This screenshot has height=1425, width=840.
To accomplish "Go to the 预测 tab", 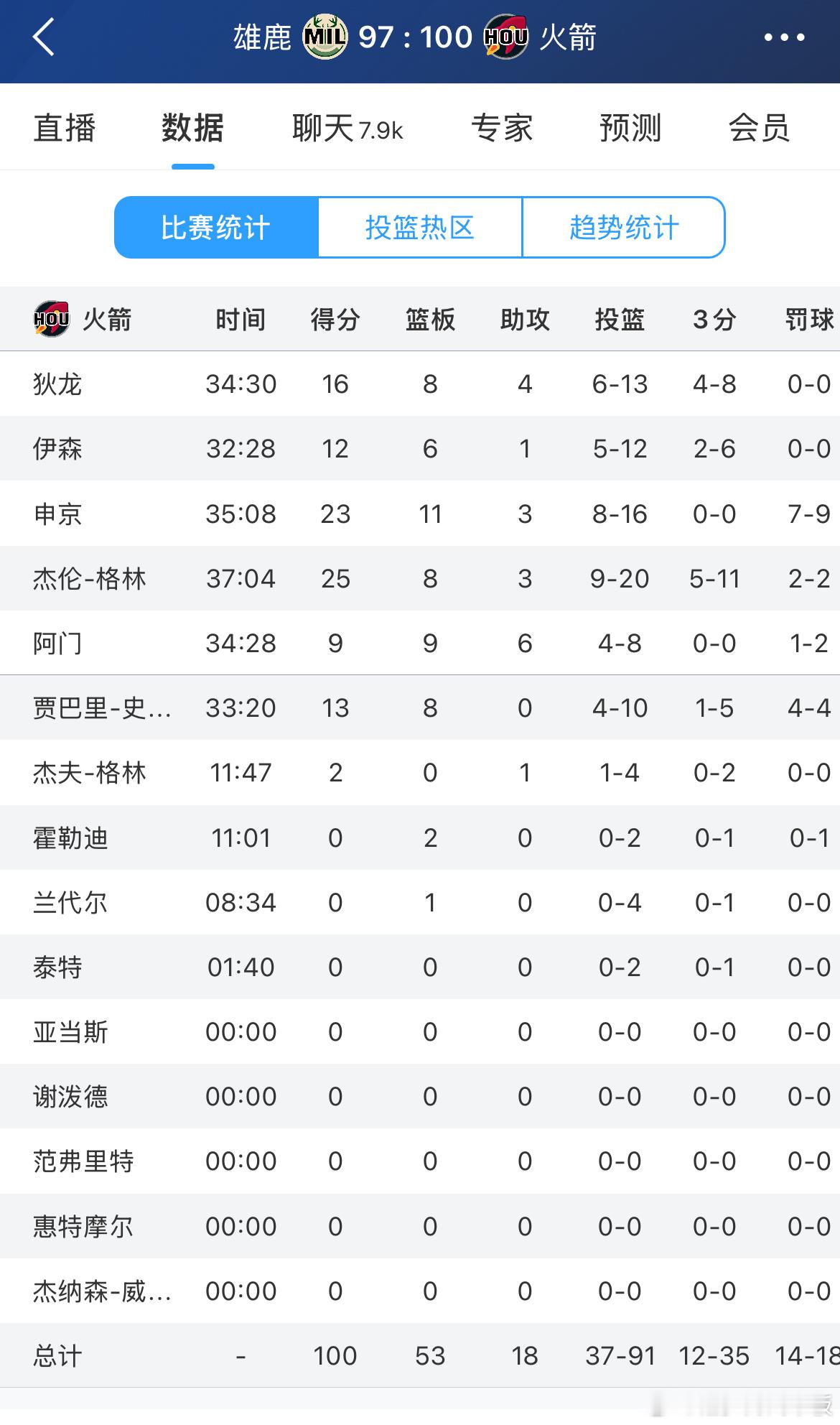I will coord(630,129).
